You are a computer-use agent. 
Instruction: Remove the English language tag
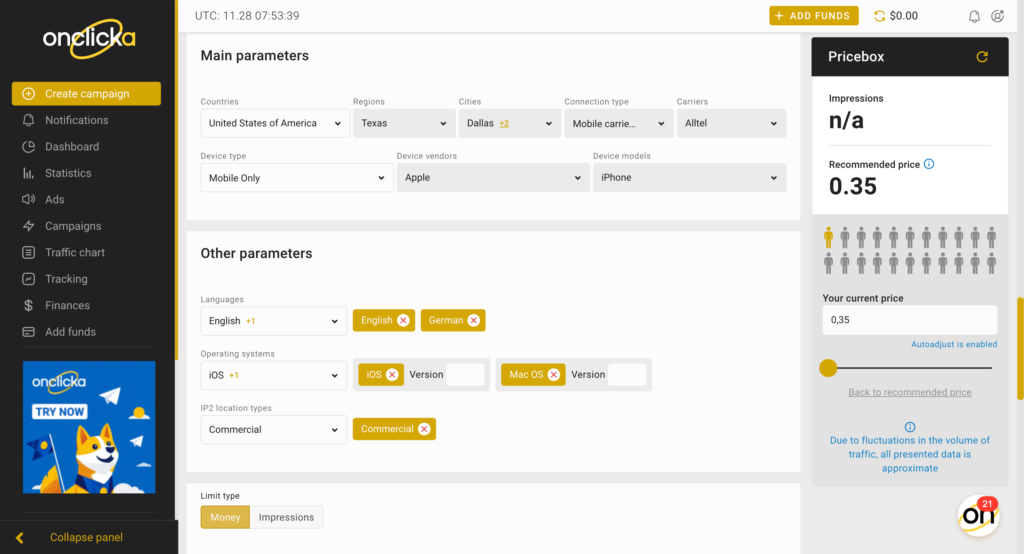403,320
